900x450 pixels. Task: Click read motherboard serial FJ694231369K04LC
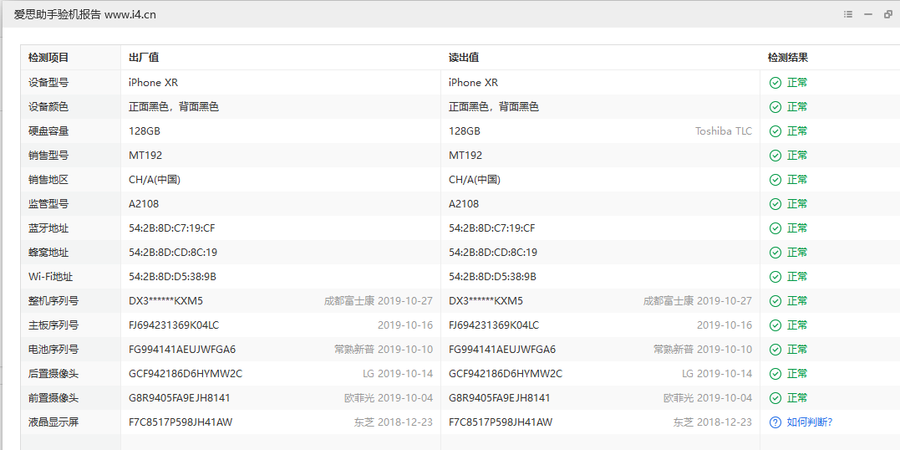[x=494, y=325]
